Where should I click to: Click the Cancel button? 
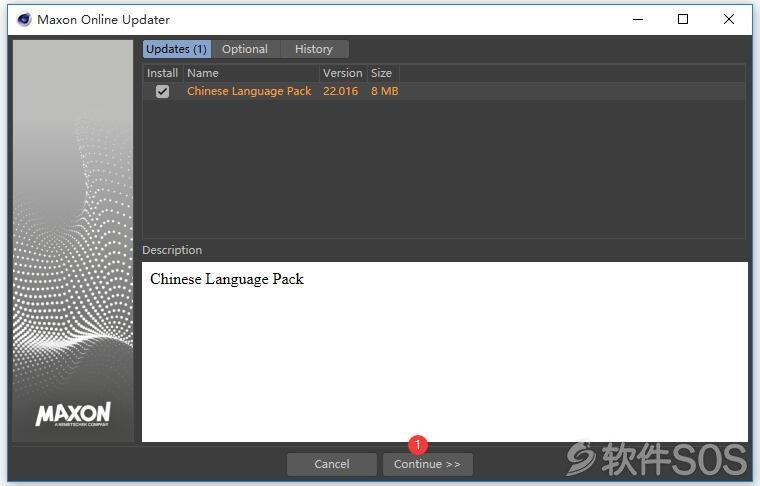pyautogui.click(x=332, y=464)
